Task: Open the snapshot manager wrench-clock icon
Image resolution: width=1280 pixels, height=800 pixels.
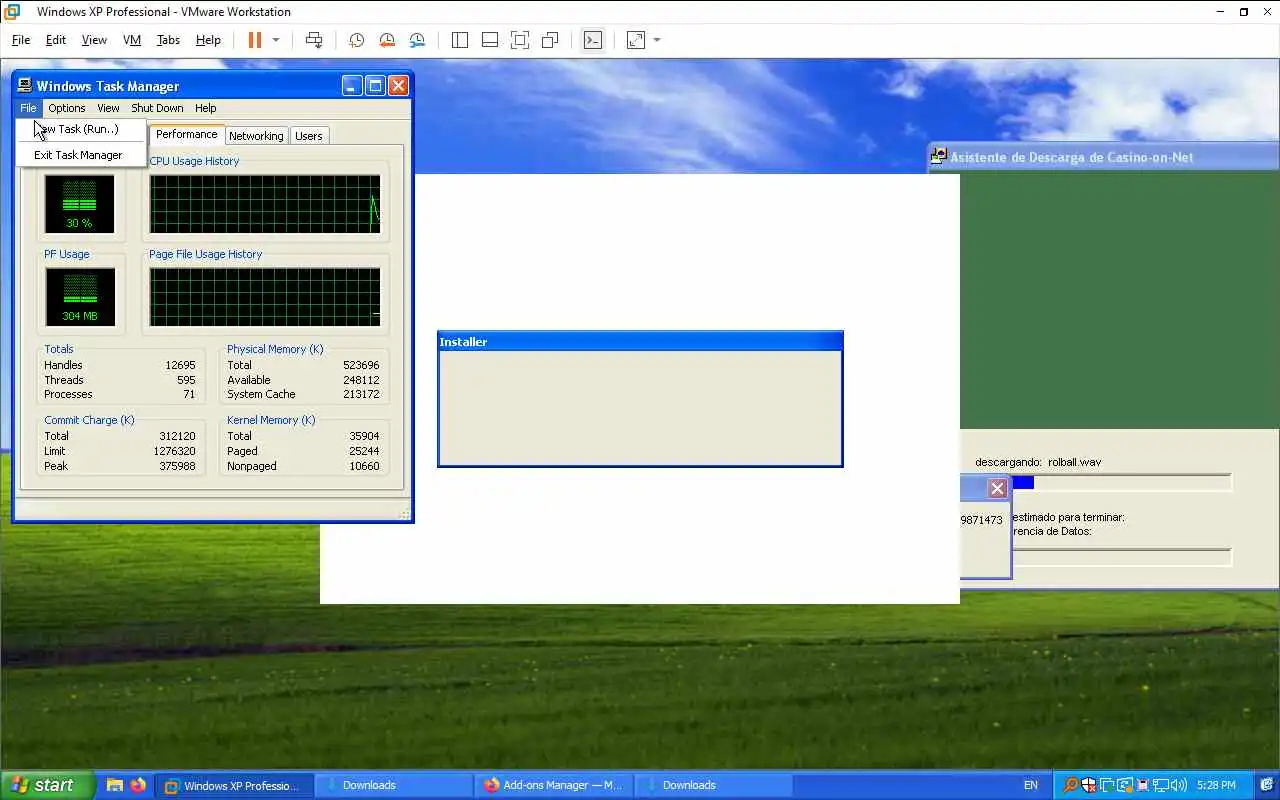Action: pos(417,40)
